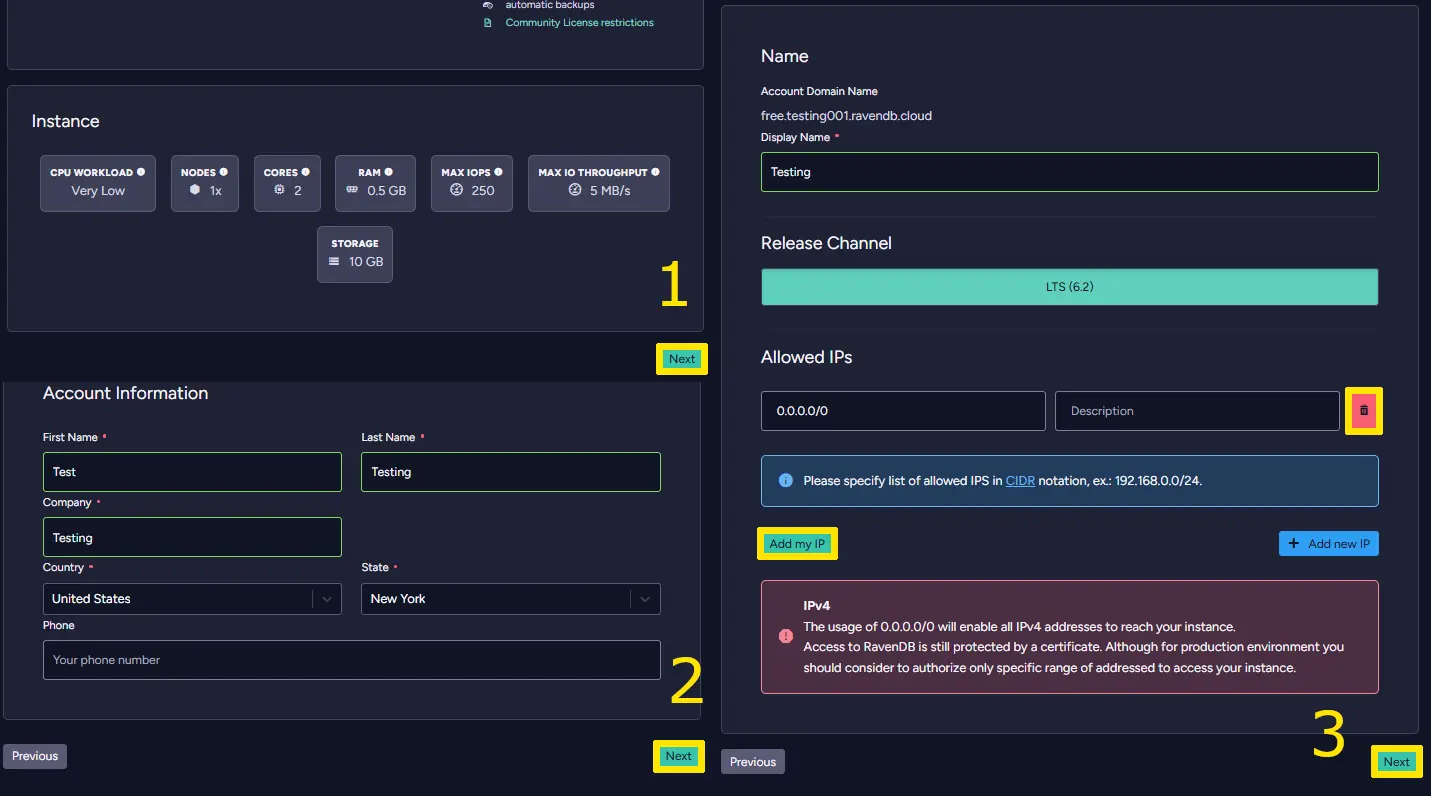Open the State dropdown showing New York
The height and width of the screenshot is (796, 1431).
(x=511, y=599)
